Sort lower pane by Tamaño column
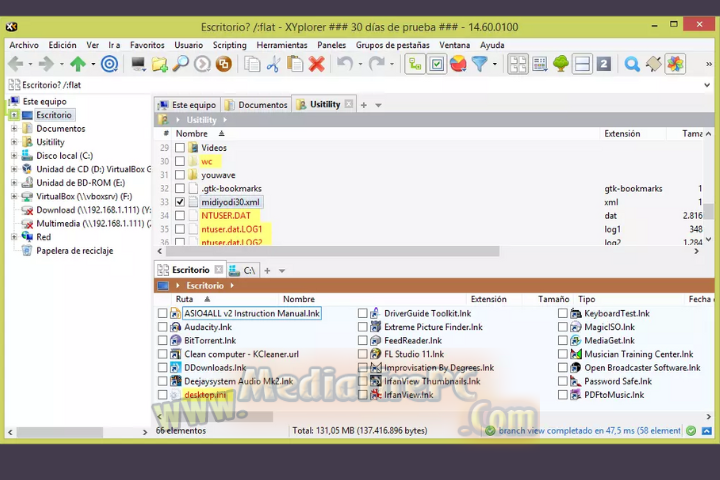This screenshot has width=720, height=480. coord(553,299)
